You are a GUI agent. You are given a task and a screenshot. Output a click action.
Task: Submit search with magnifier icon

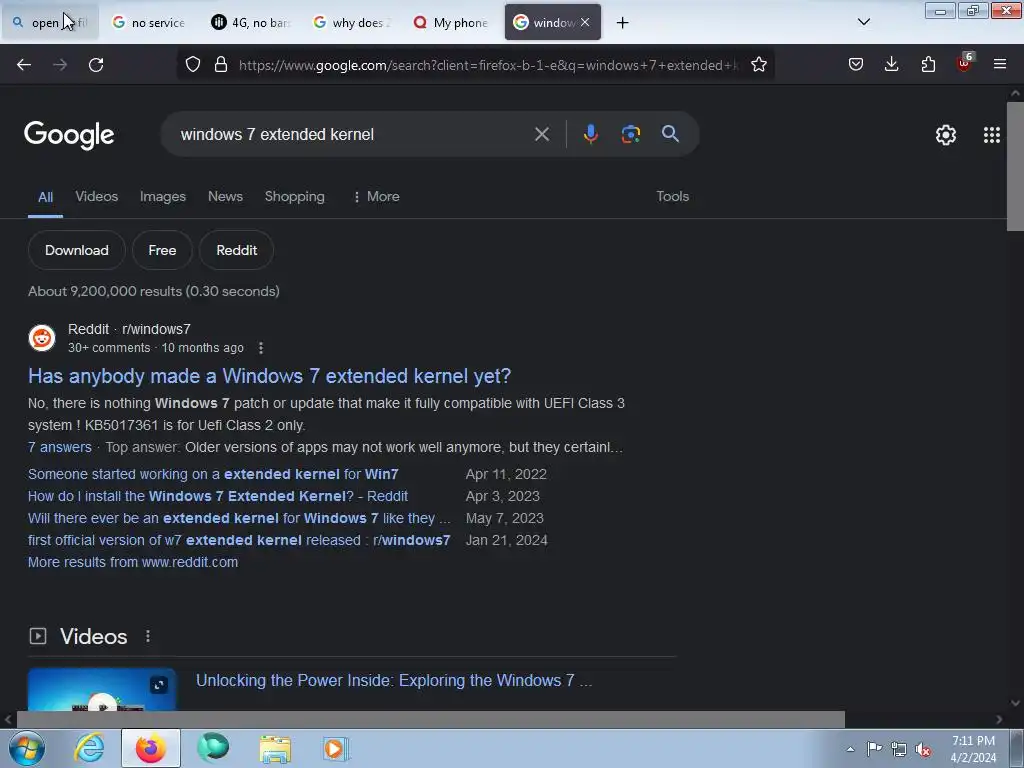pos(670,135)
